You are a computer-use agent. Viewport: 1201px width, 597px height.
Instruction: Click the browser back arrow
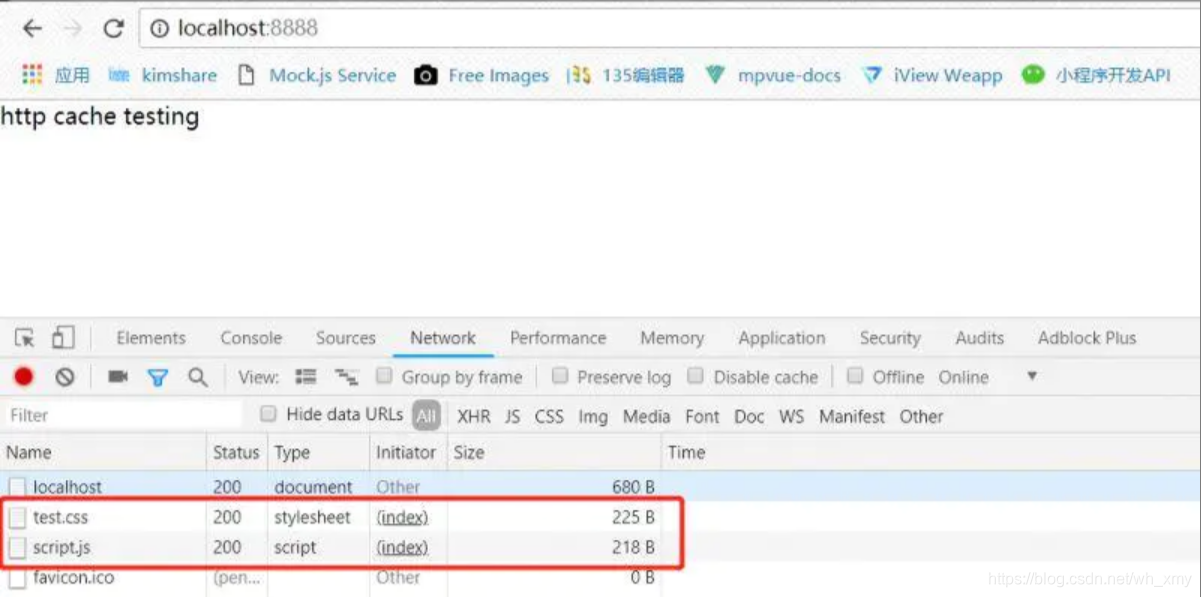pos(32,28)
